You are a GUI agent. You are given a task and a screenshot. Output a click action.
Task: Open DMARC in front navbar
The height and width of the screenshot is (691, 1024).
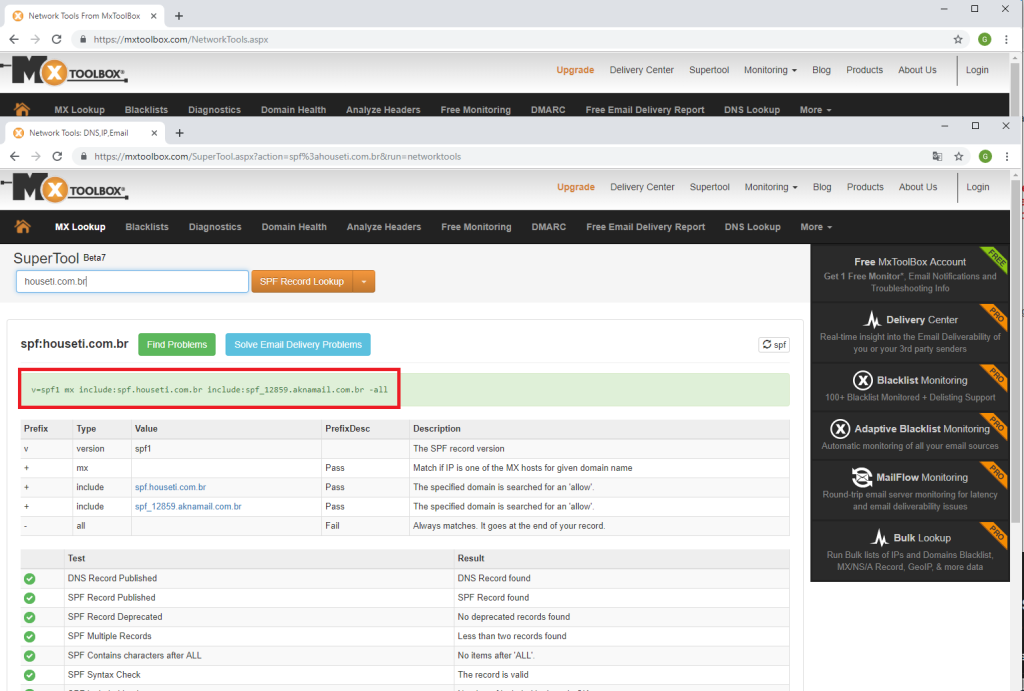[549, 227]
